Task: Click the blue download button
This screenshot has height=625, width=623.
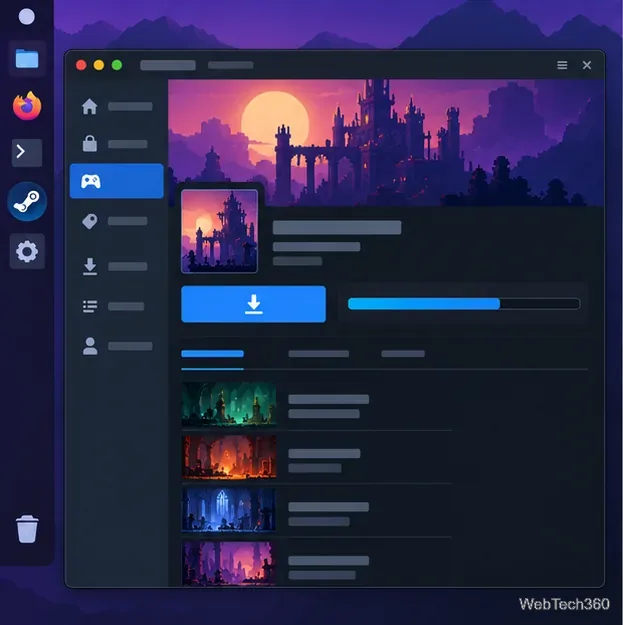Action: (x=254, y=304)
